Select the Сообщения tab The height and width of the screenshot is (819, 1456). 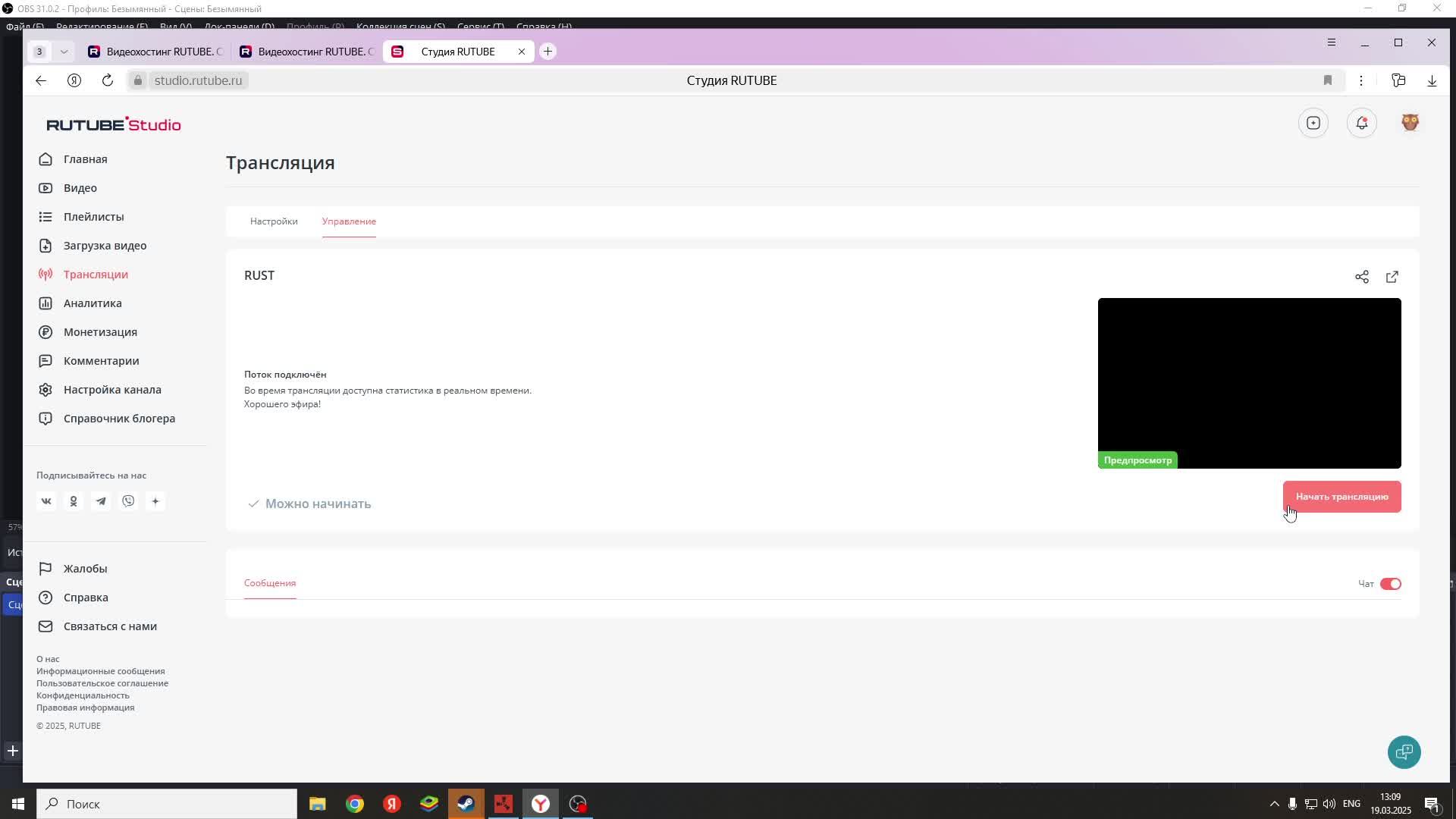pyautogui.click(x=270, y=583)
